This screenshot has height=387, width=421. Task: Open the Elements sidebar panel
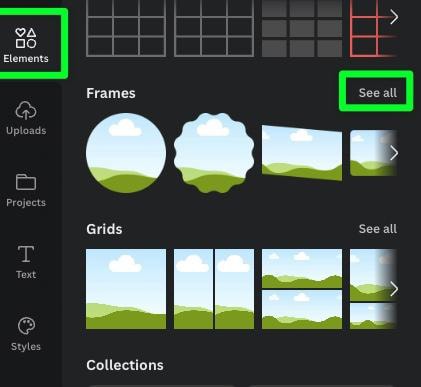[26, 45]
